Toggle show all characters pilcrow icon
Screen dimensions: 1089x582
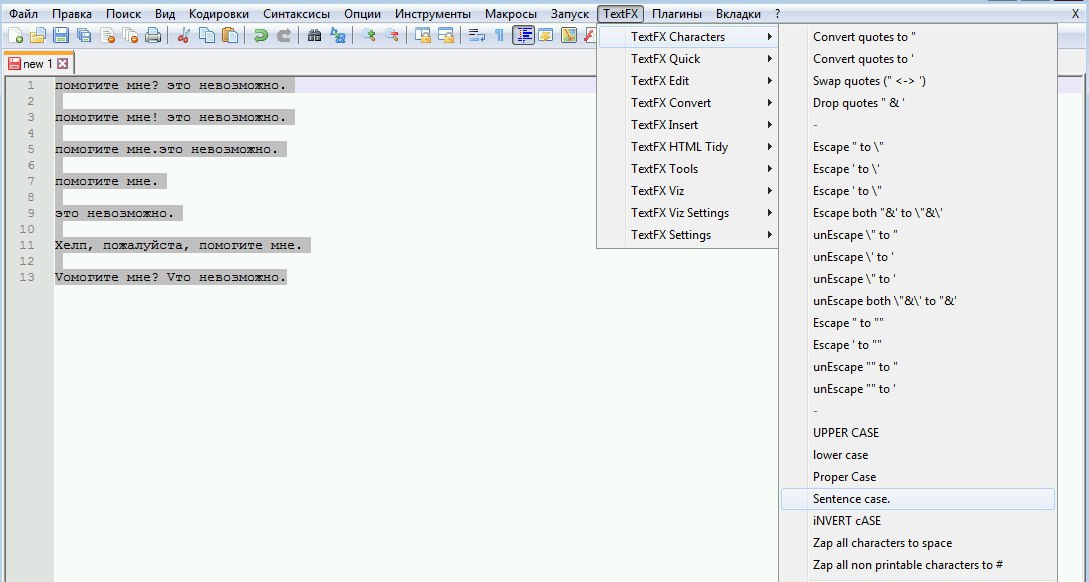point(499,35)
